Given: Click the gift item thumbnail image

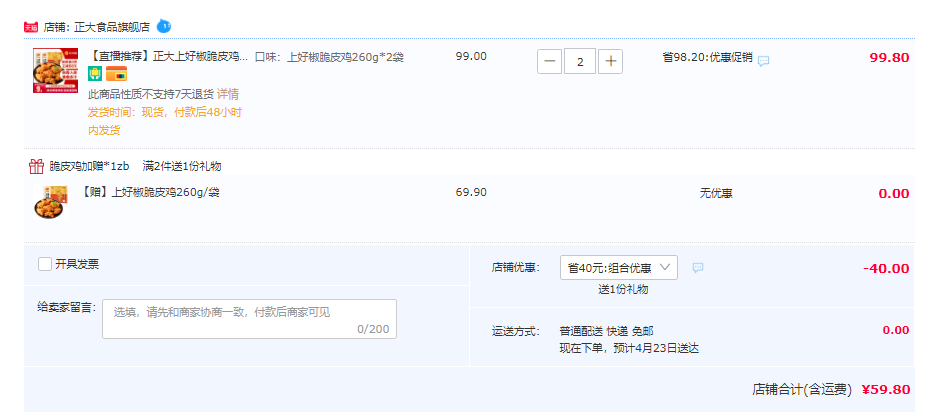Looking at the screenshot, I should (x=51, y=202).
